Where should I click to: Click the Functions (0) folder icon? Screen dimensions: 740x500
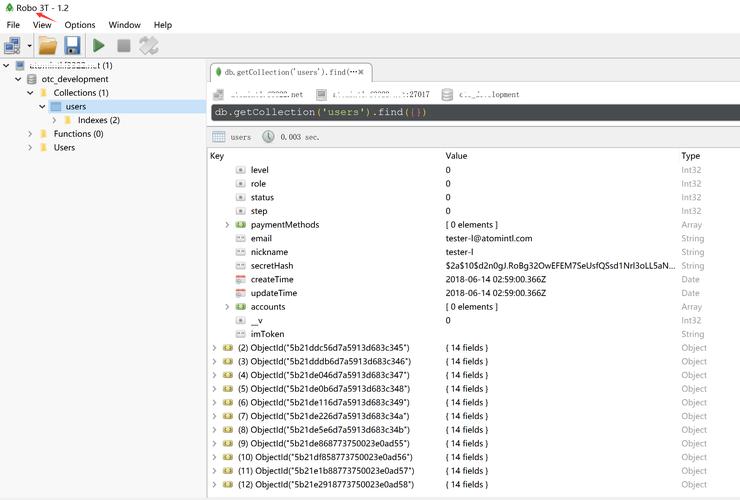coord(44,134)
